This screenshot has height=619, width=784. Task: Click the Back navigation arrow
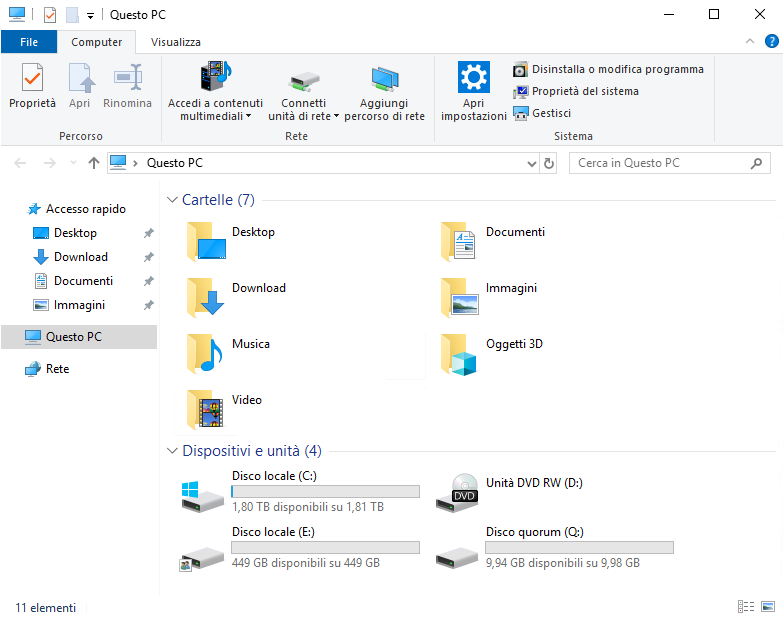(x=20, y=163)
